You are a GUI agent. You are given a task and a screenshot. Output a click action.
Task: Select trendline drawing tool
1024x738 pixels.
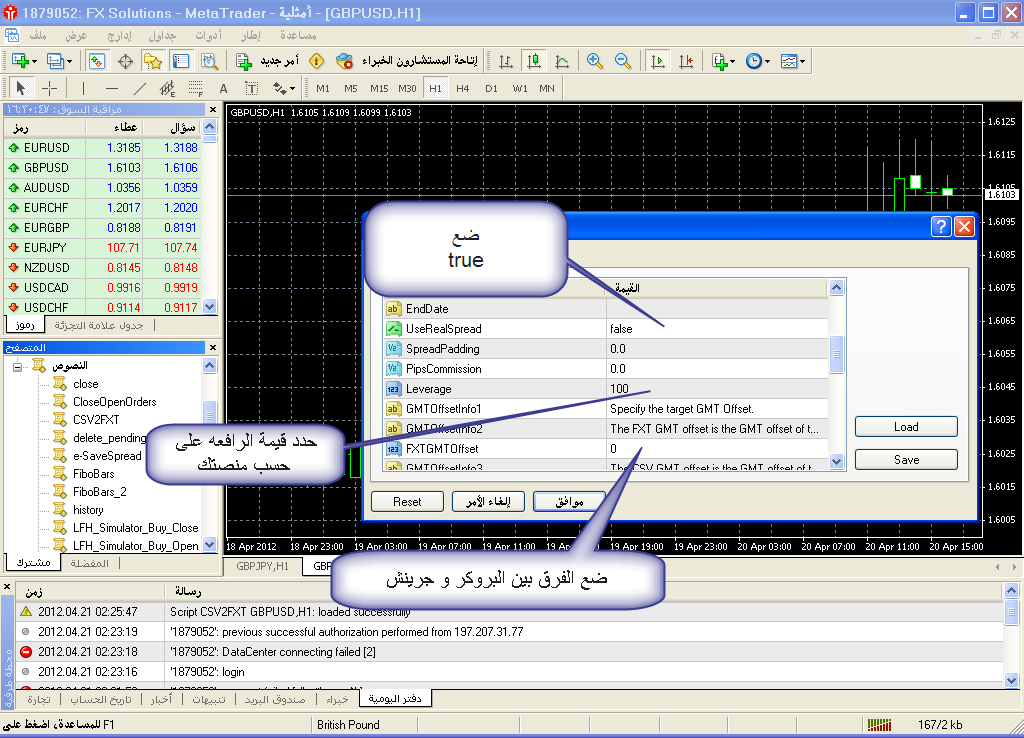(x=140, y=88)
